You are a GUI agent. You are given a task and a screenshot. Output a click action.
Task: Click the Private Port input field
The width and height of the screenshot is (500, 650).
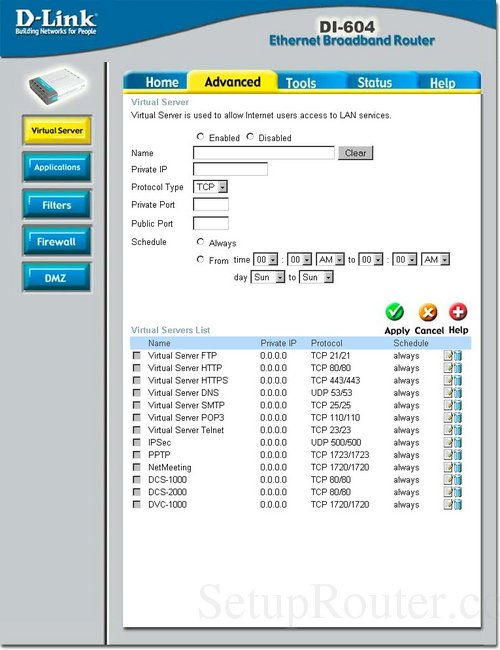point(211,204)
